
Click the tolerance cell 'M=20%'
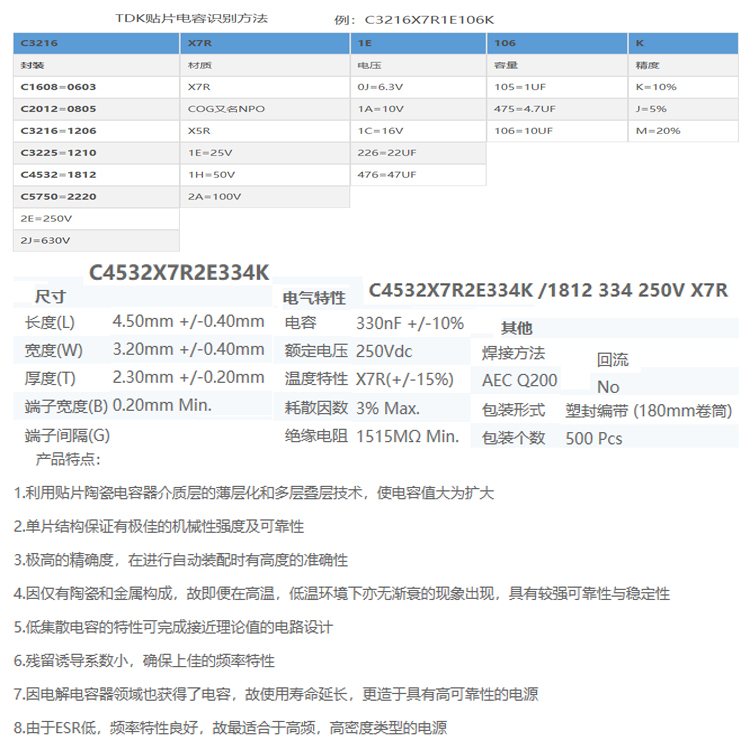click(683, 131)
